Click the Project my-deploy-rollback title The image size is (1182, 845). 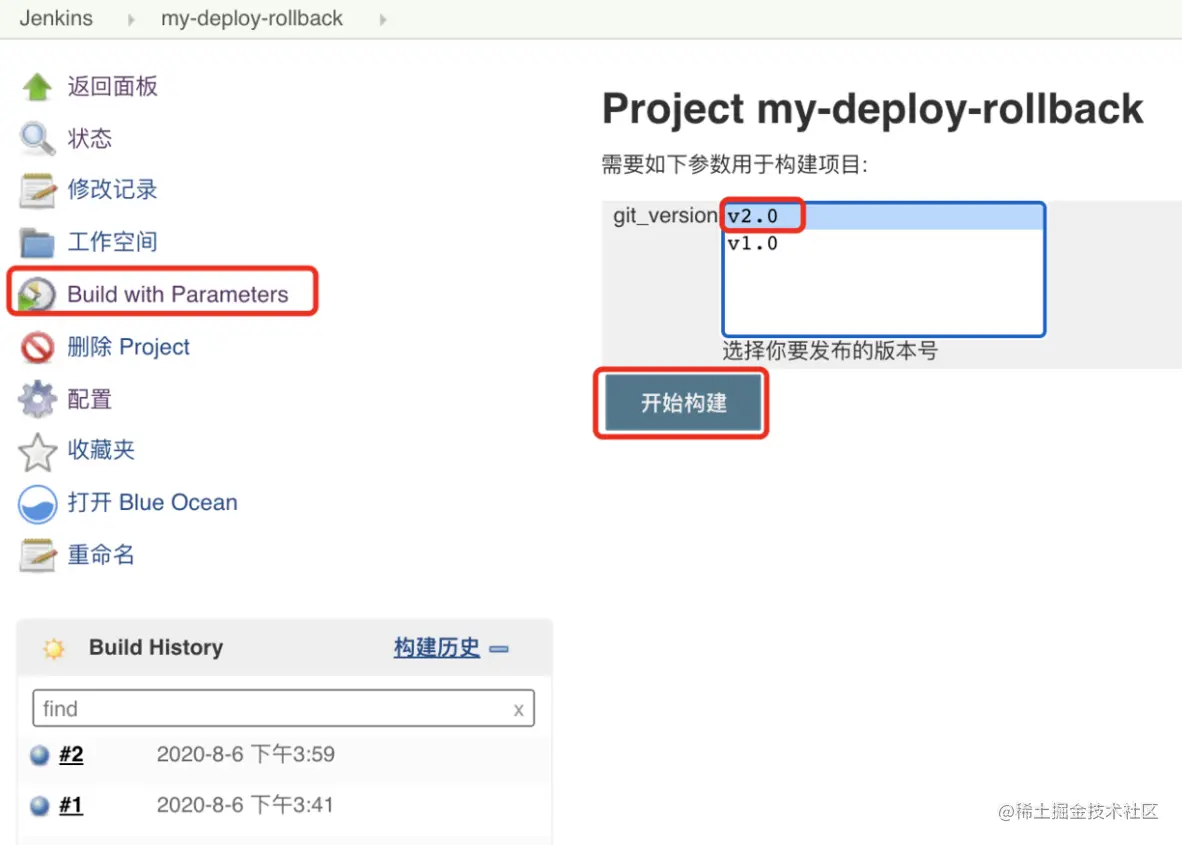coord(872,109)
